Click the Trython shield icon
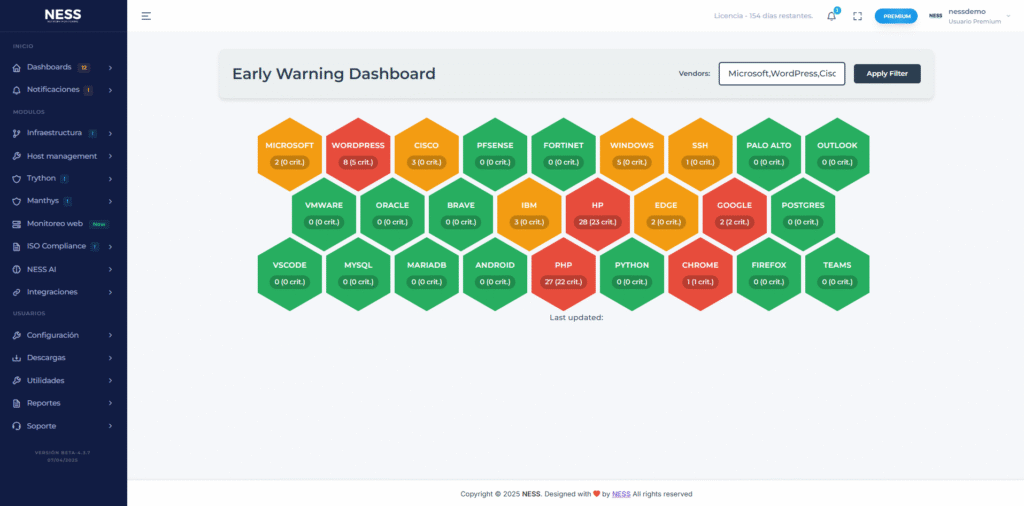This screenshot has width=1024, height=506. tap(17, 178)
